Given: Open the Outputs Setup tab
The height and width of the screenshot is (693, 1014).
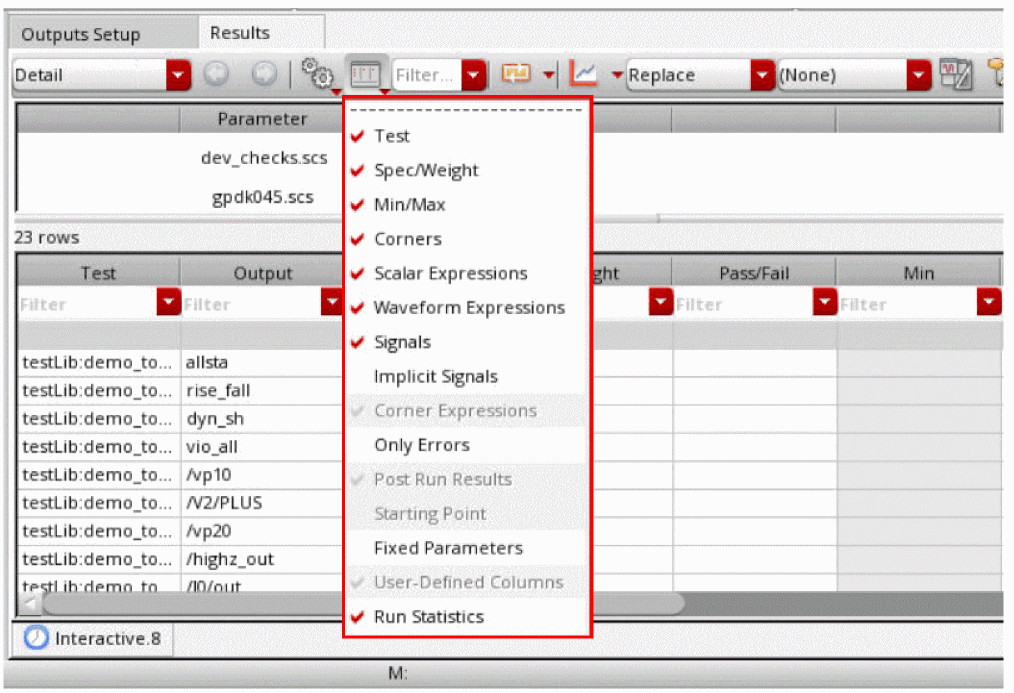Looking at the screenshot, I should click(x=81, y=34).
